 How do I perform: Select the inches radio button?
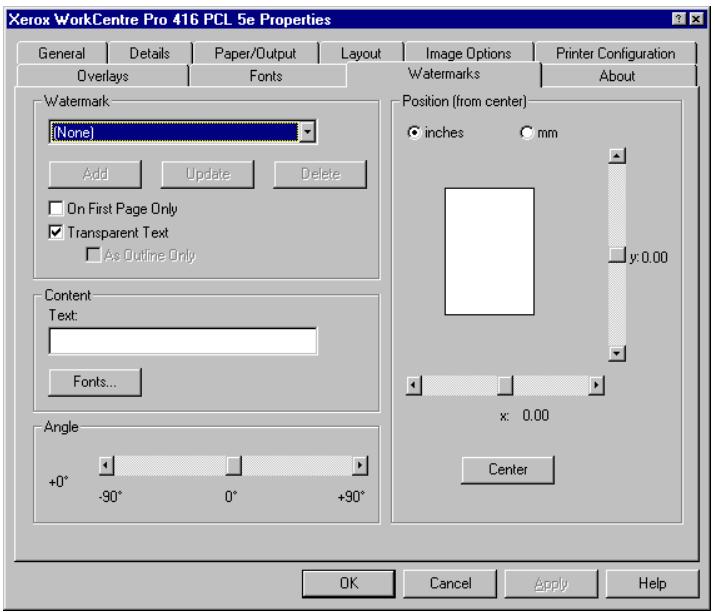[x=412, y=133]
